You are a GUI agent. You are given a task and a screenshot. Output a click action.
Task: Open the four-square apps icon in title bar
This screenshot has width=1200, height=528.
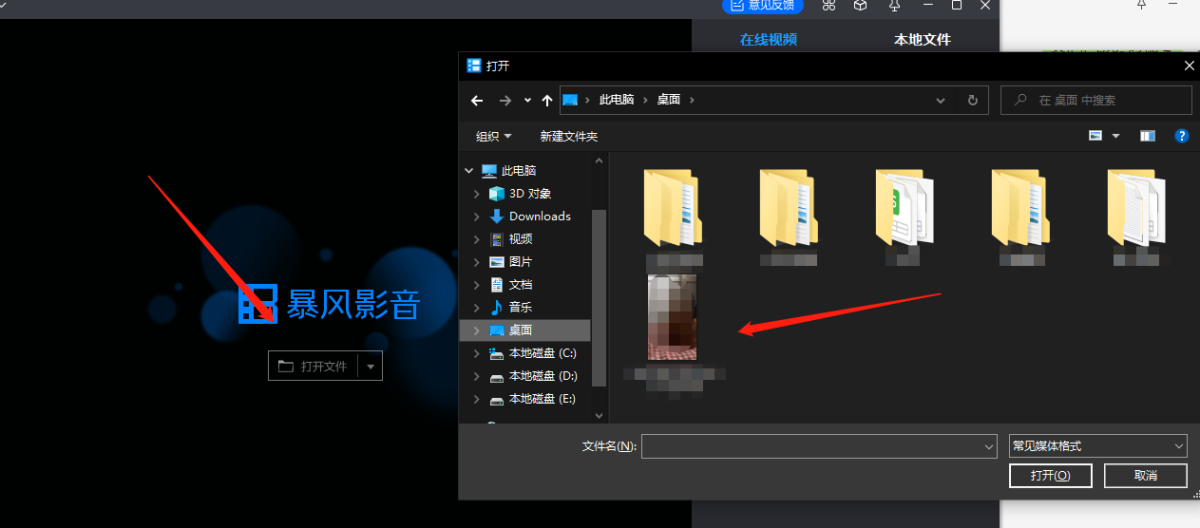(828, 5)
